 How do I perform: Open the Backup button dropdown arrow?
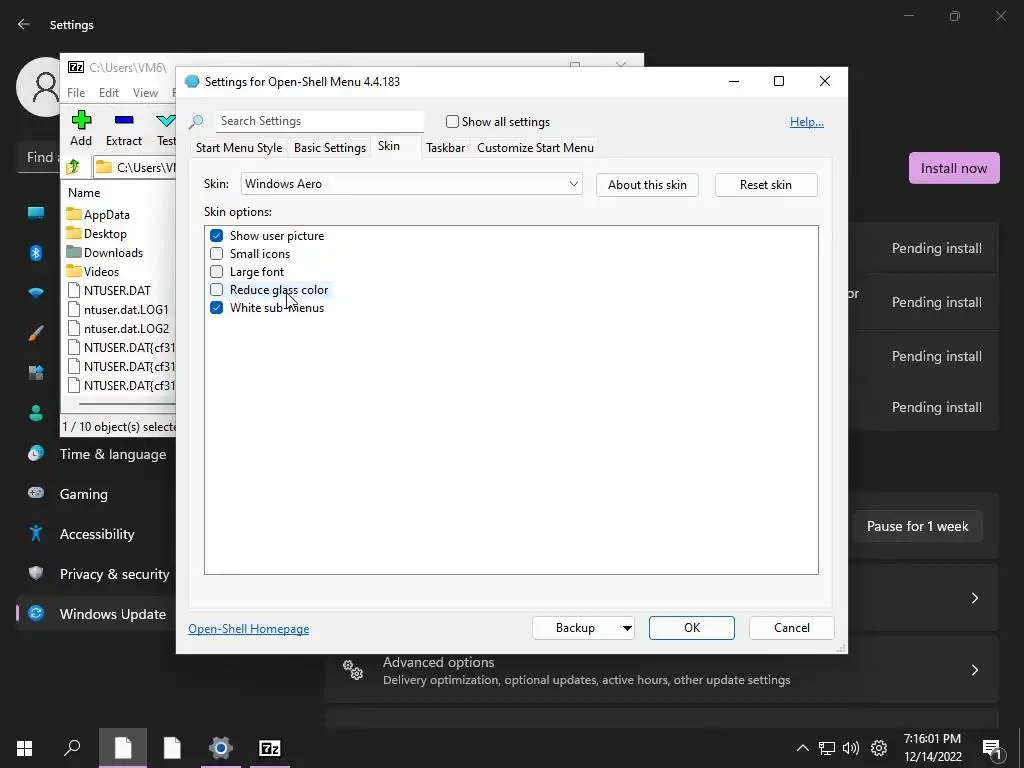coord(626,628)
